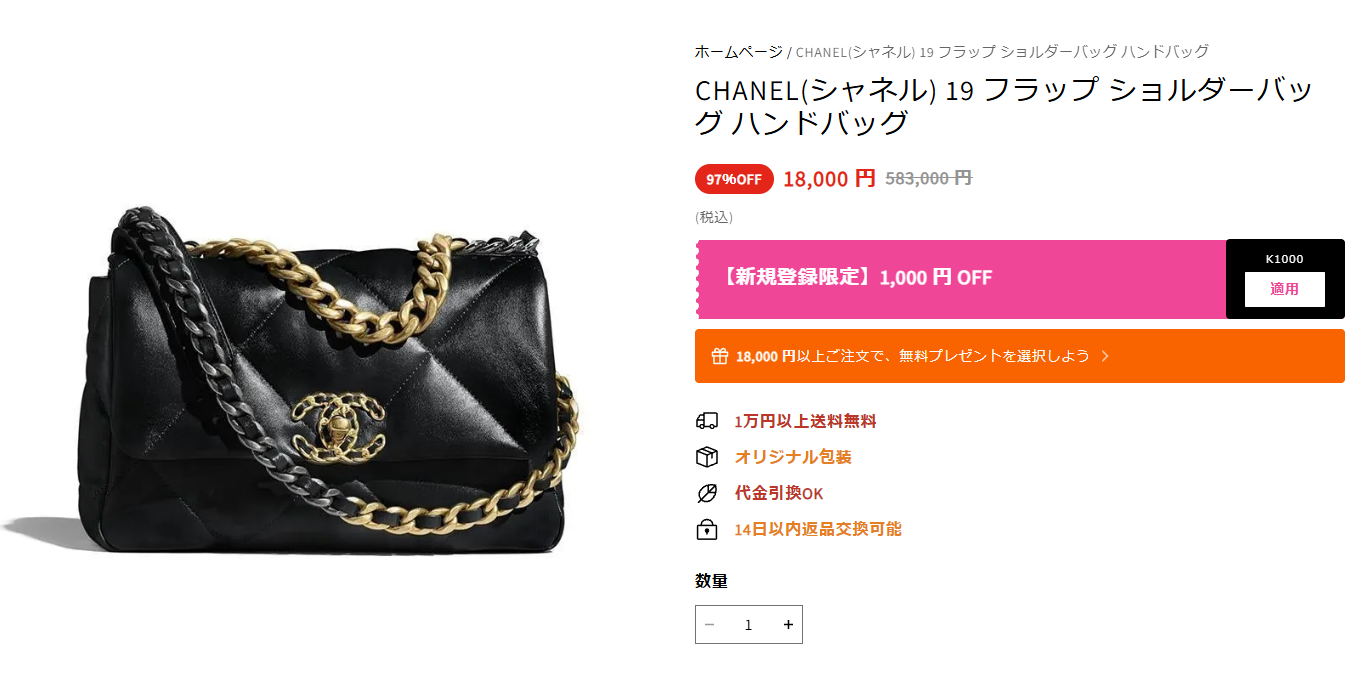The height and width of the screenshot is (683, 1372).
Task: Select the orange free present banner
Action: pyautogui.click(x=1020, y=356)
